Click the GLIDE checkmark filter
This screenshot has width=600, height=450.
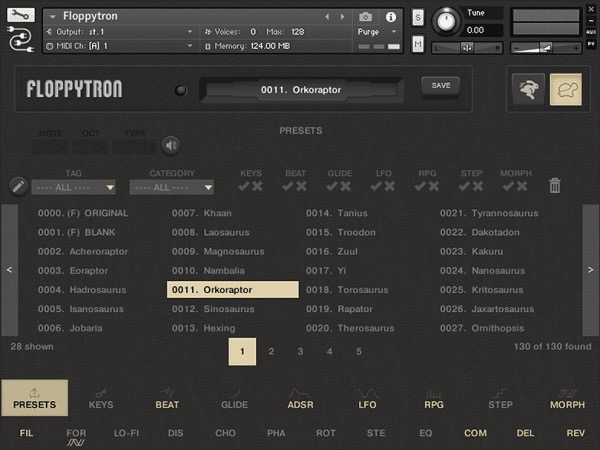click(332, 186)
